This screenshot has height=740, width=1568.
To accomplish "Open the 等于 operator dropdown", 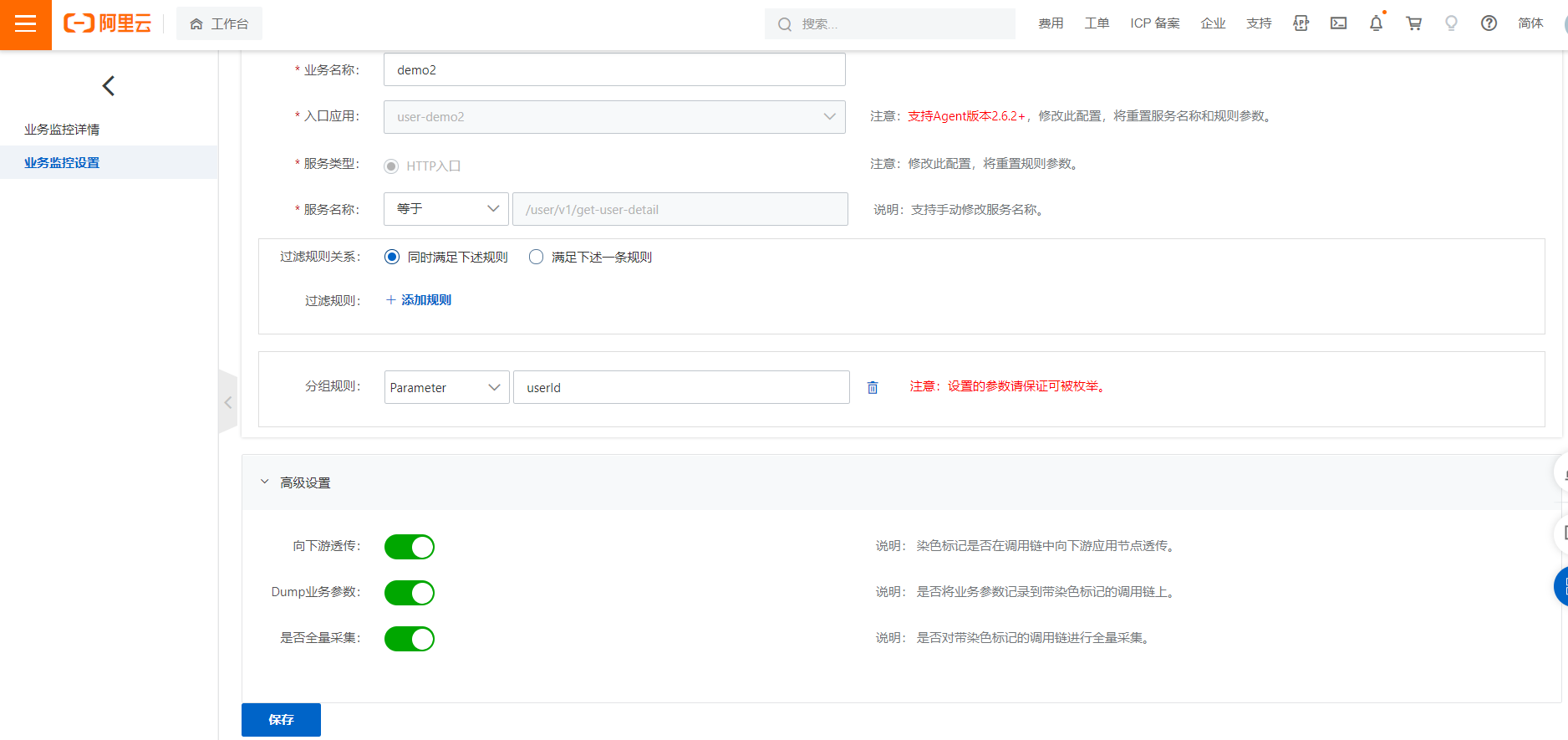I will 446,209.
